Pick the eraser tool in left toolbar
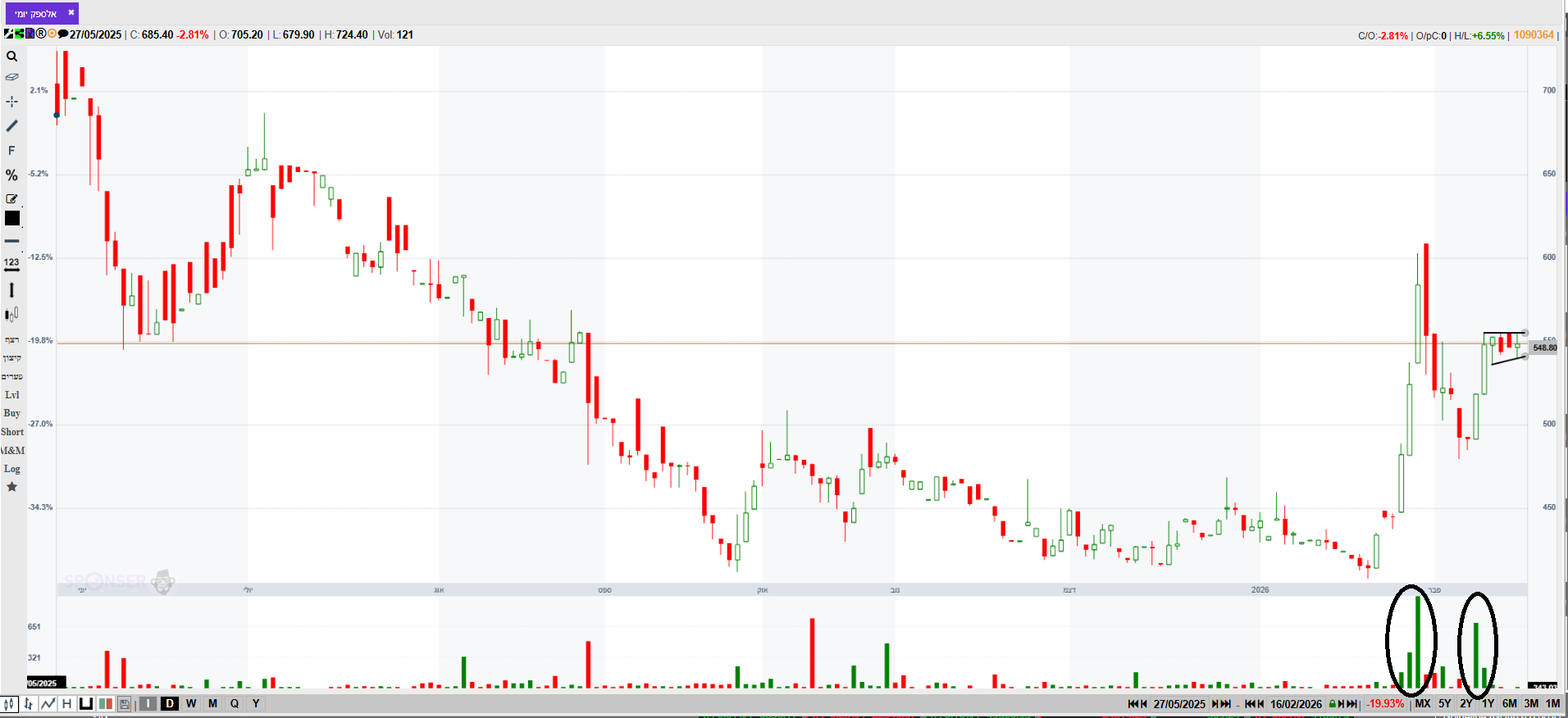Image resolution: width=1568 pixels, height=718 pixels. (x=11, y=77)
